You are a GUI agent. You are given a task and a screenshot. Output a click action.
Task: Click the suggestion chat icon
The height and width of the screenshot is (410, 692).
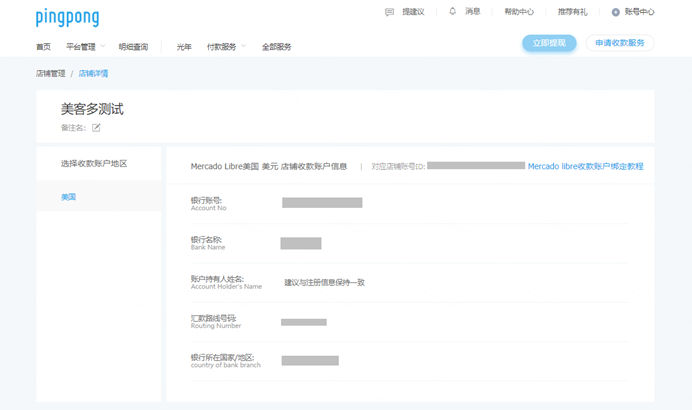pos(389,12)
